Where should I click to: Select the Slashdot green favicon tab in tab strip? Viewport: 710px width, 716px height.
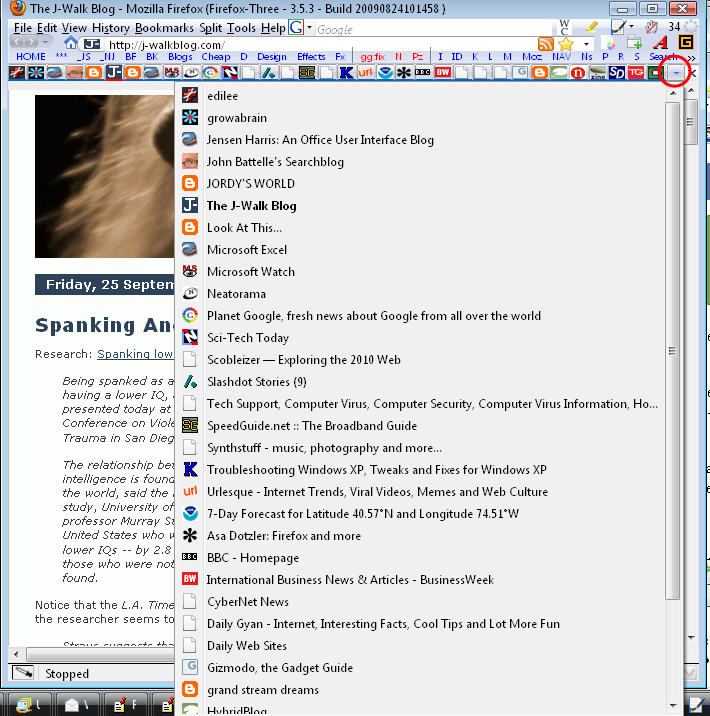coord(268,73)
